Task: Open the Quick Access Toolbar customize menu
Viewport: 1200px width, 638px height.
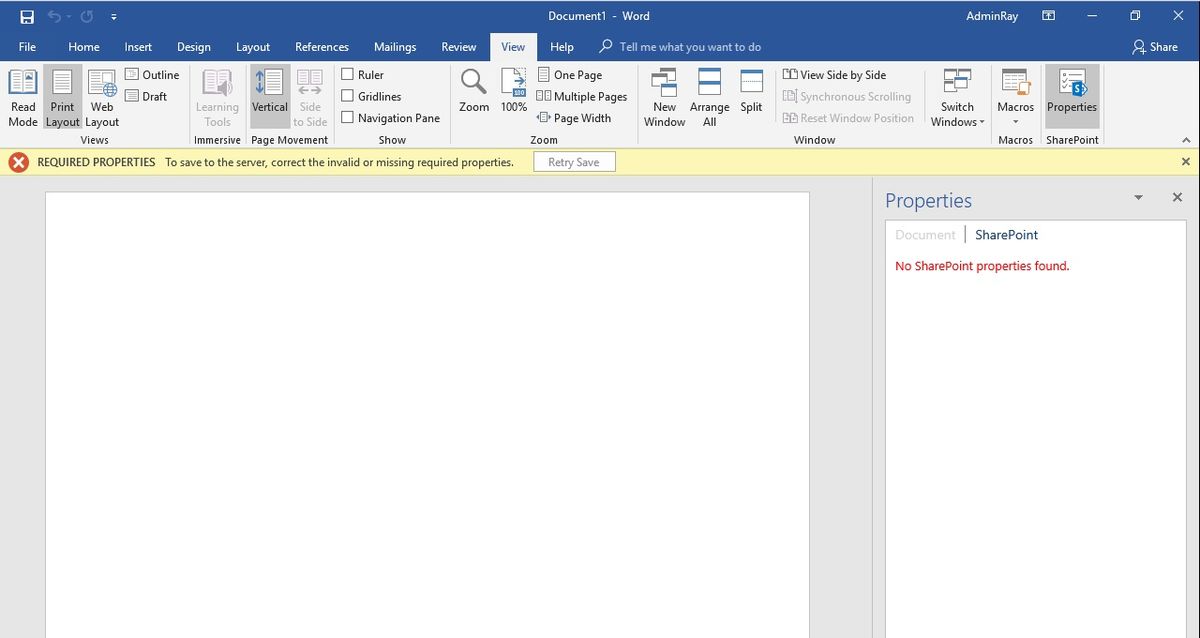Action: tap(114, 16)
